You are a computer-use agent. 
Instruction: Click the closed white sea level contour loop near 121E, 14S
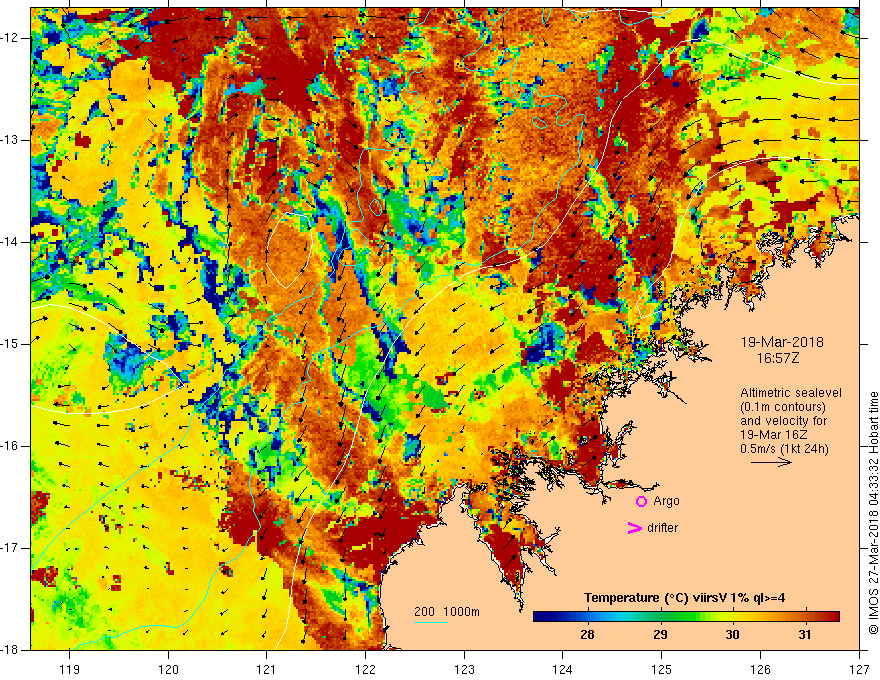[x=289, y=251]
